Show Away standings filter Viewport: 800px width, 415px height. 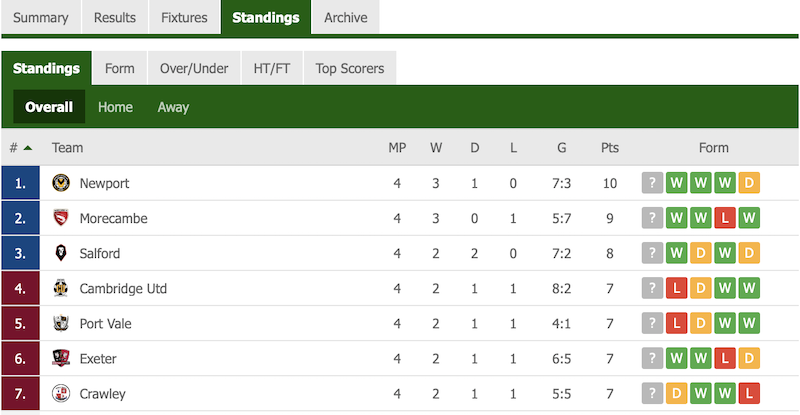click(x=173, y=107)
